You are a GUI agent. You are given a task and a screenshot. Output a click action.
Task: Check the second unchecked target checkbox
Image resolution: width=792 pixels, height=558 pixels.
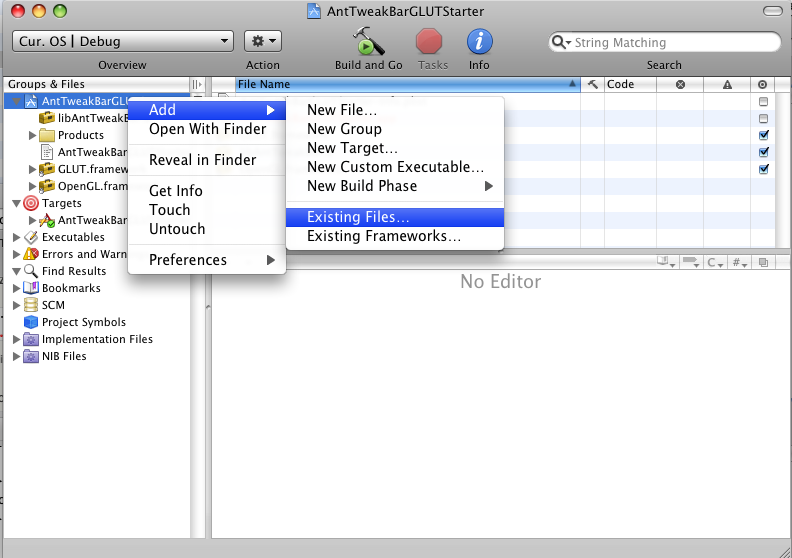tap(764, 119)
